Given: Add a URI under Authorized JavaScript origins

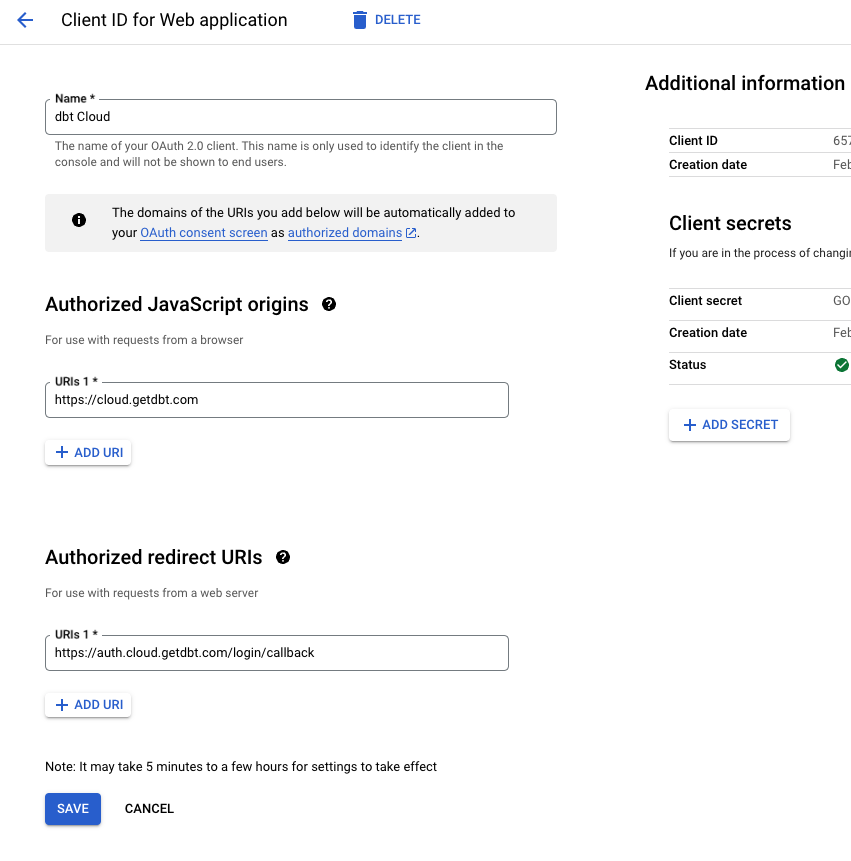Looking at the screenshot, I should click(88, 452).
